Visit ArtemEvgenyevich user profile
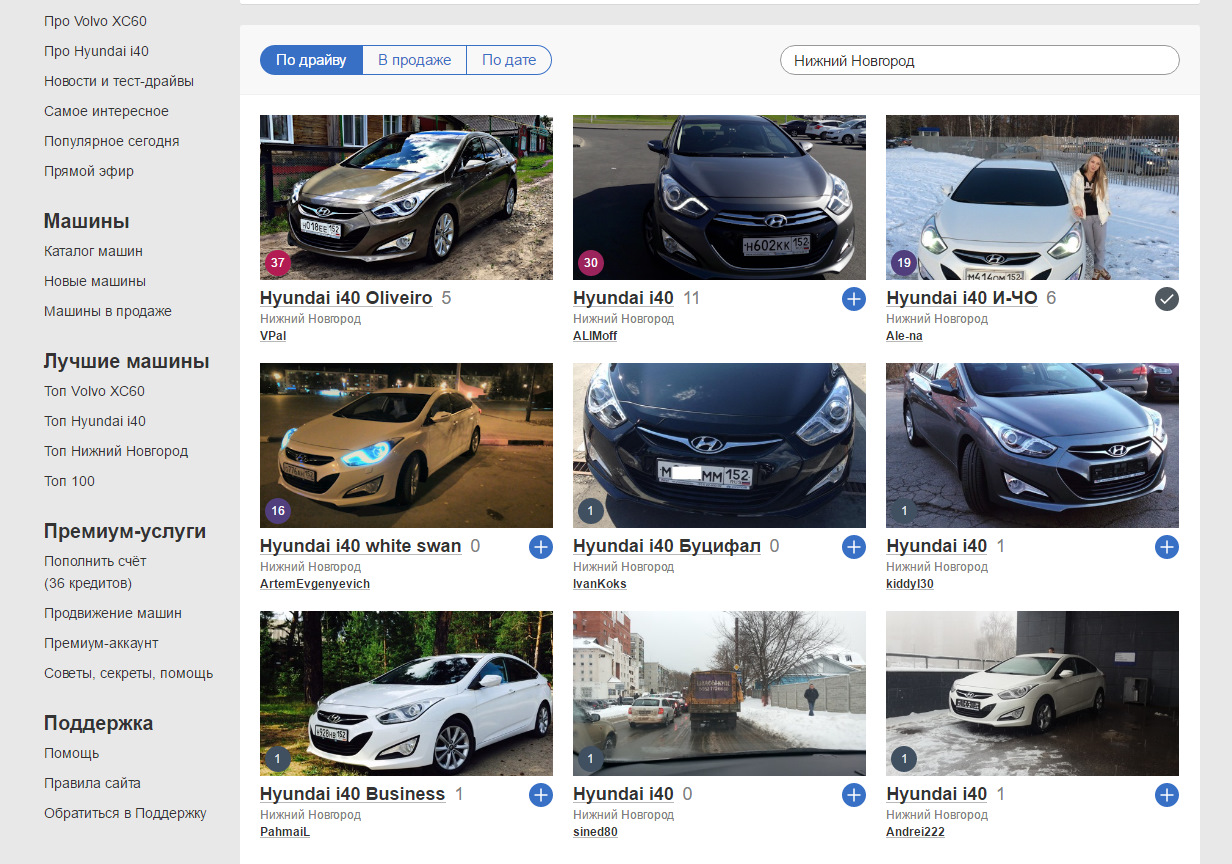 click(x=315, y=584)
